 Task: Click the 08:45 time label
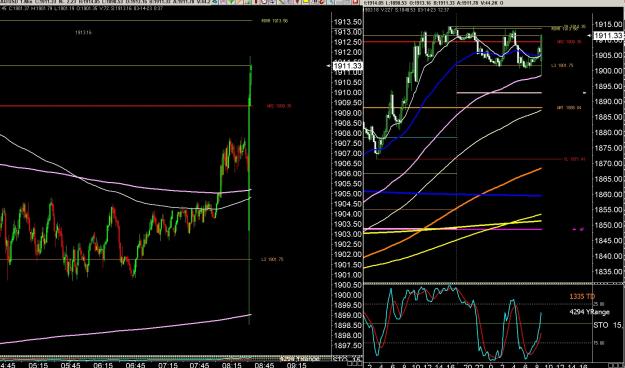tap(264, 365)
